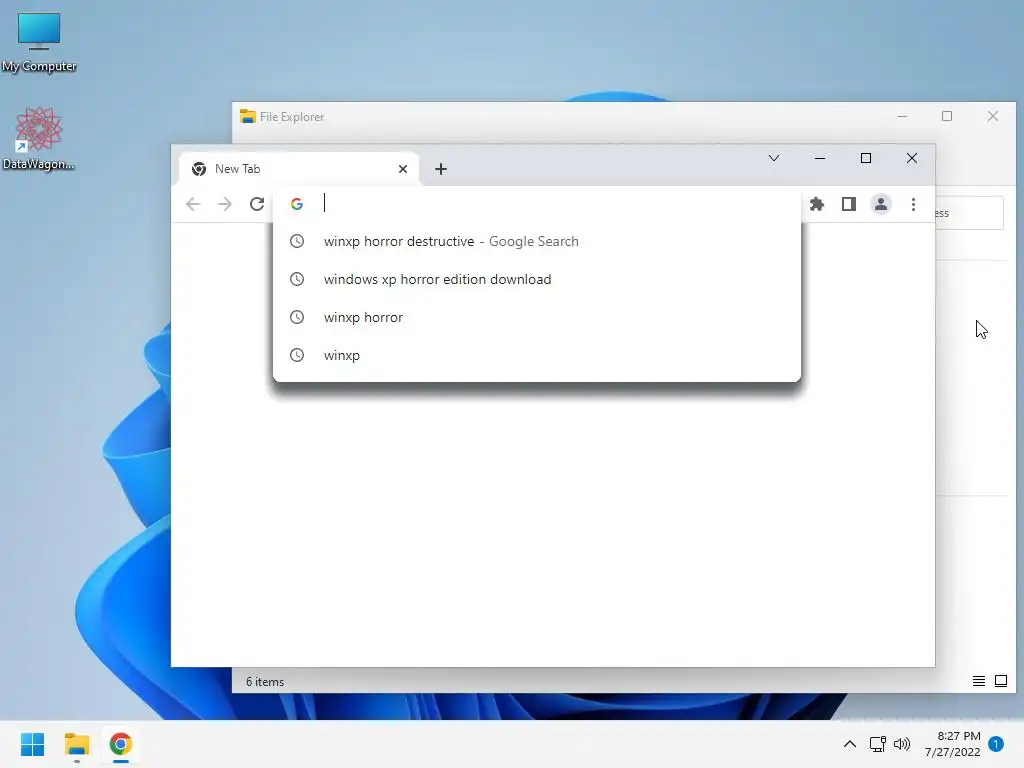1024x768 pixels.
Task: Open the Chrome profile avatar
Action: click(x=880, y=204)
